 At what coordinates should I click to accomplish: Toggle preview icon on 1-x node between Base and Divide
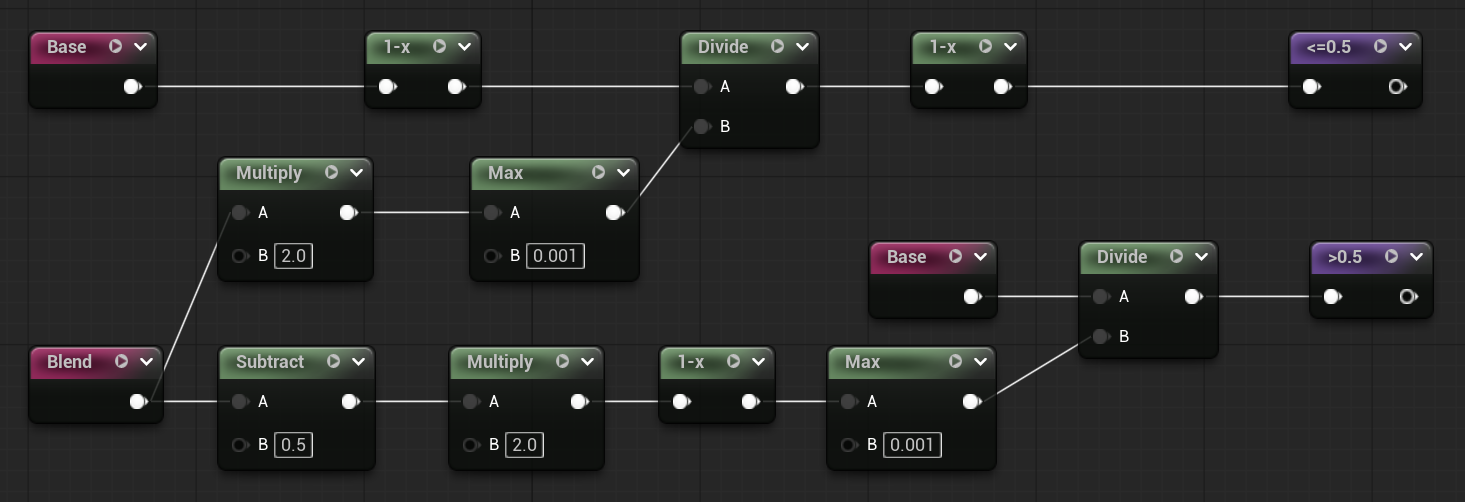coord(440,47)
